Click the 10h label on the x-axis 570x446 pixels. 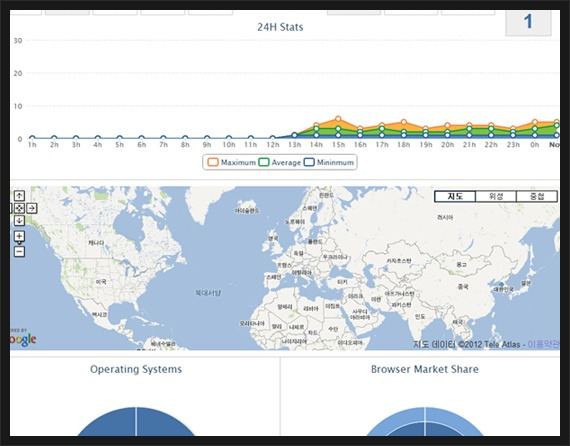pyautogui.click(x=229, y=145)
